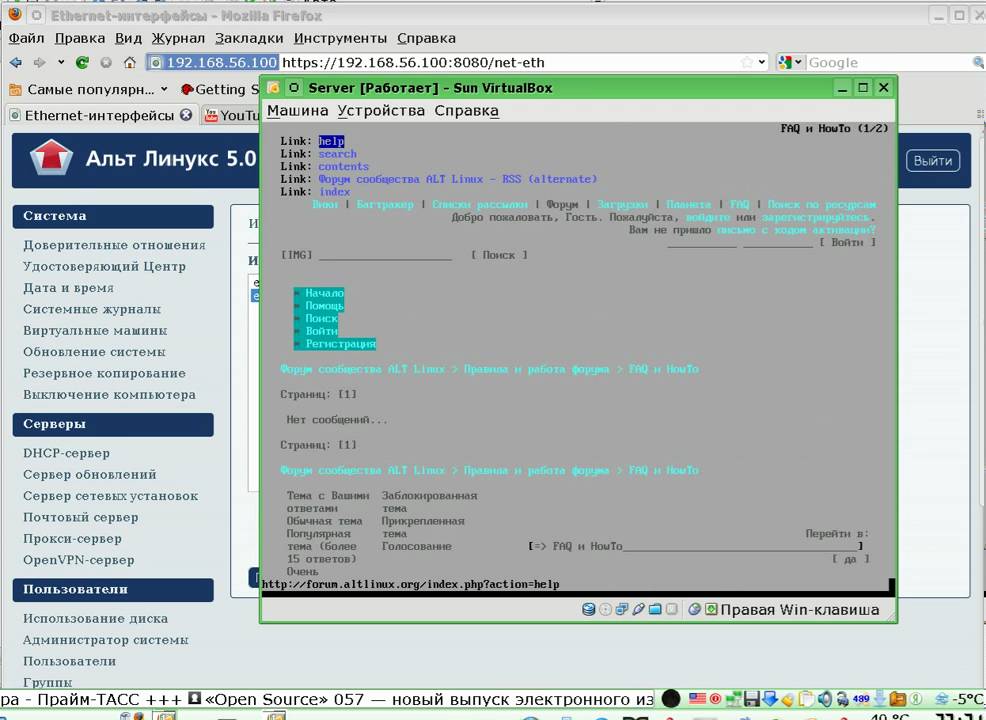Click VirtualBox optical disc status icon
This screenshot has height=720, width=986.
(605, 609)
